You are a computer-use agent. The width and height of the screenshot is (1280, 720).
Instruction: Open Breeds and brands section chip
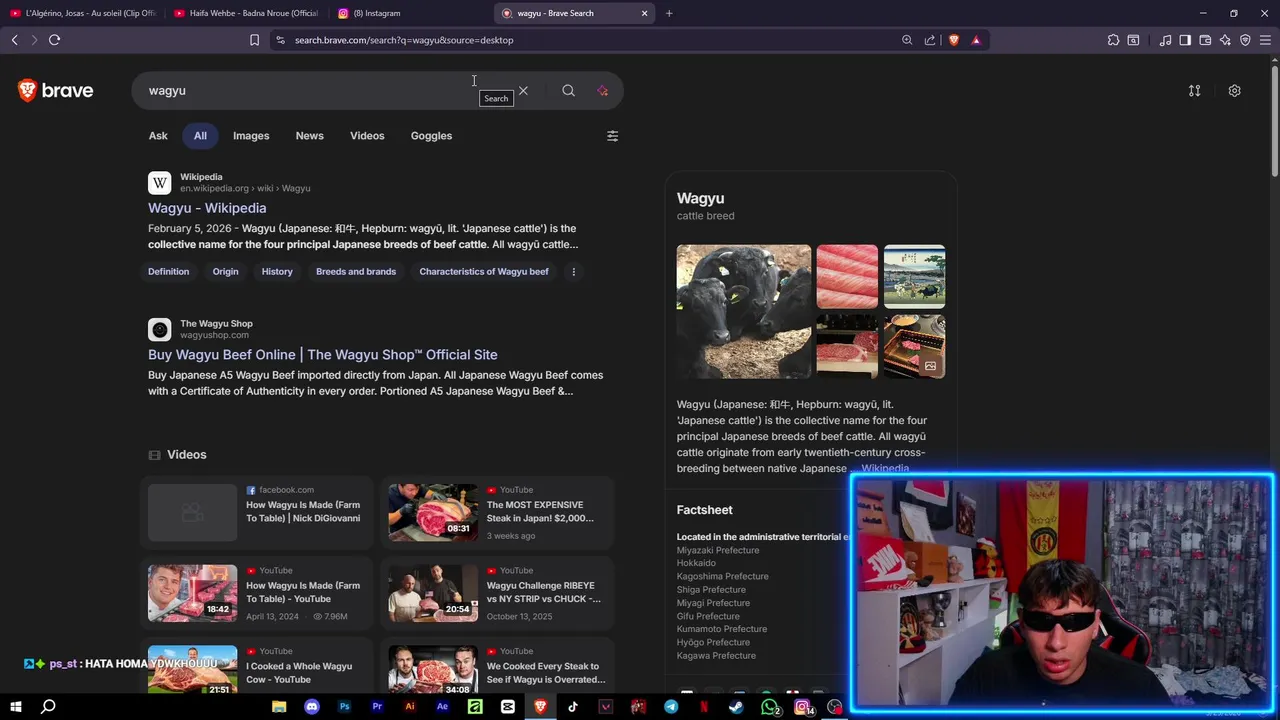[x=356, y=272]
